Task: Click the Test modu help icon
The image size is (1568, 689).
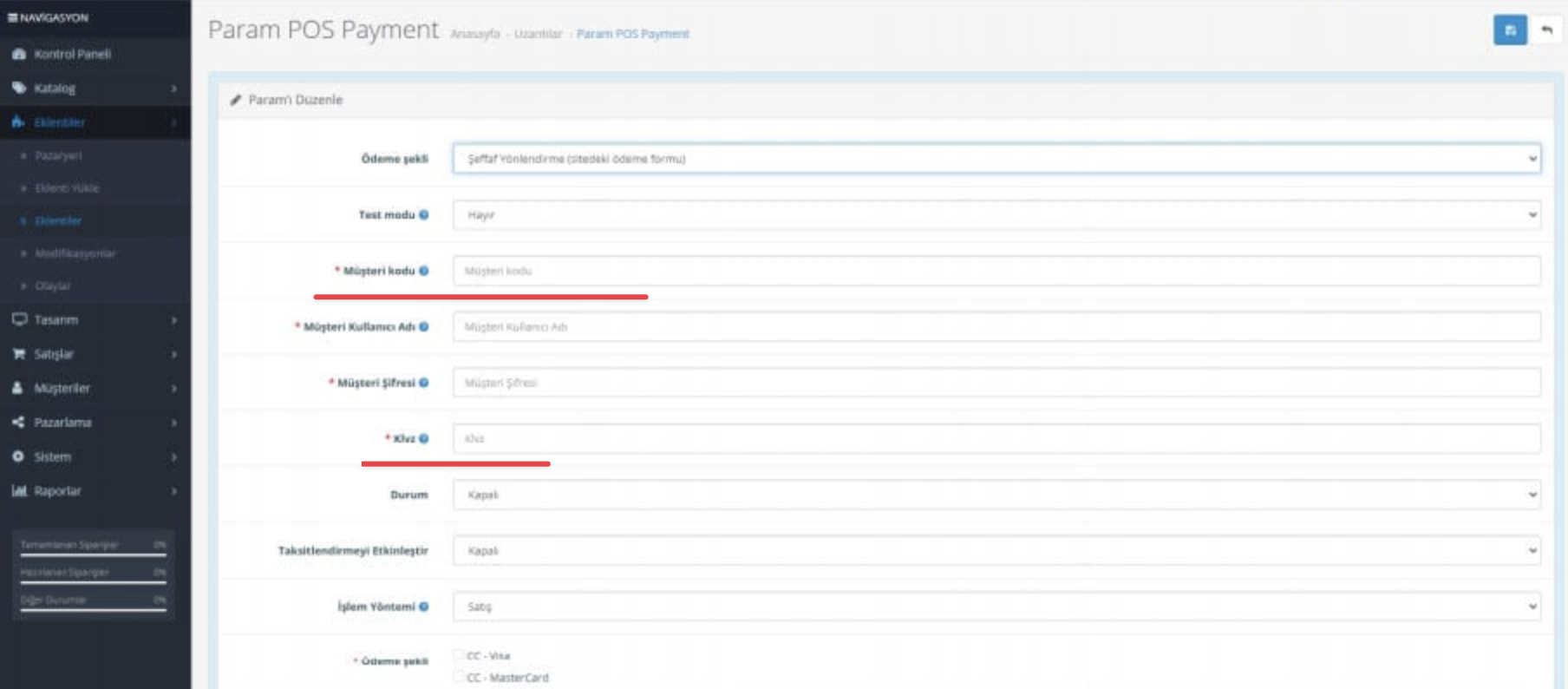Action: click(x=424, y=215)
